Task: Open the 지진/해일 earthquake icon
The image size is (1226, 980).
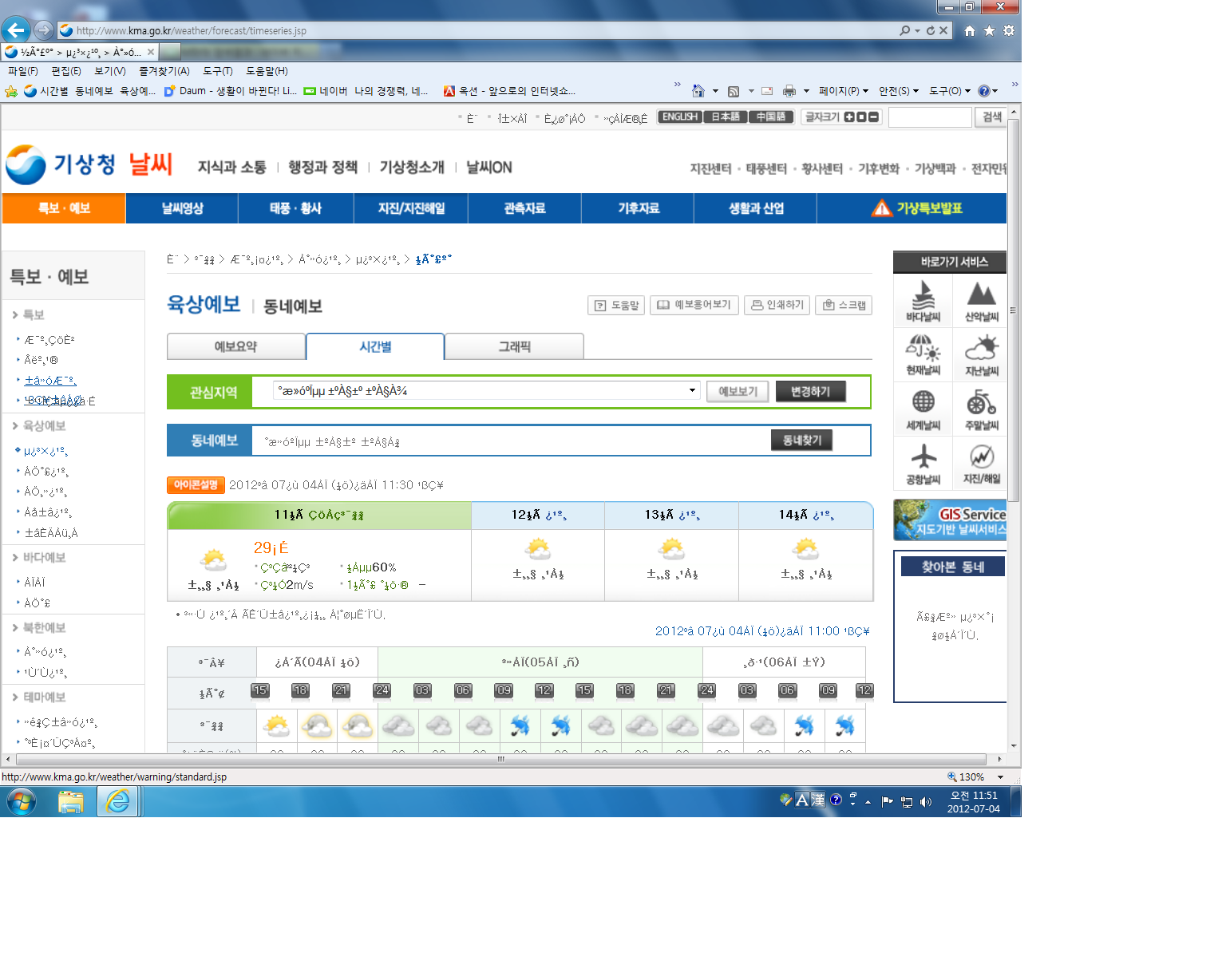Action: tap(981, 464)
